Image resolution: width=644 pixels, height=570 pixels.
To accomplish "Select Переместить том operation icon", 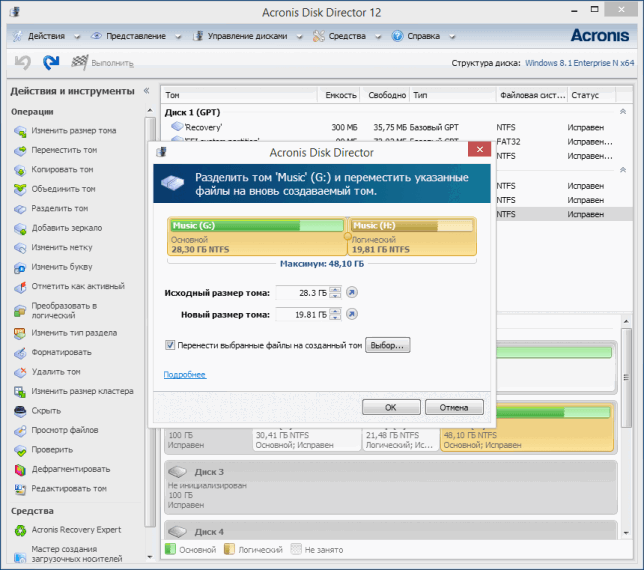I will [x=20, y=150].
